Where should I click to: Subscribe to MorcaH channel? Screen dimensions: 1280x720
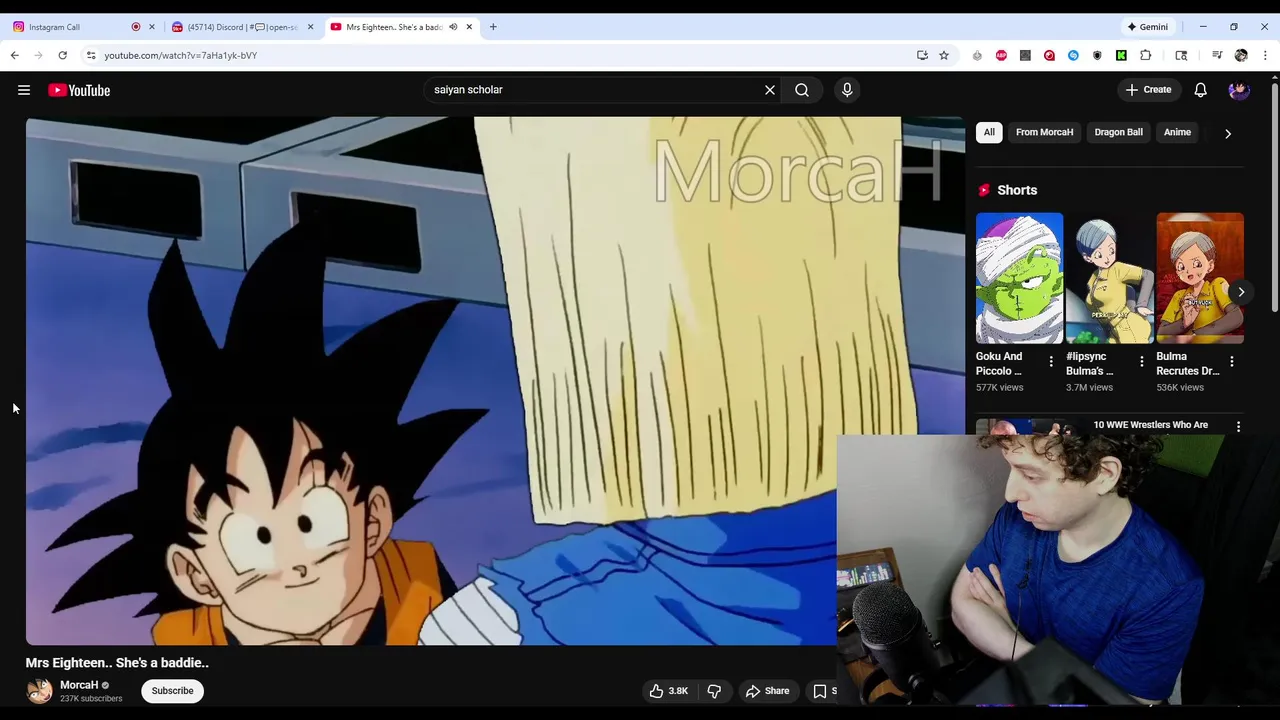172,691
